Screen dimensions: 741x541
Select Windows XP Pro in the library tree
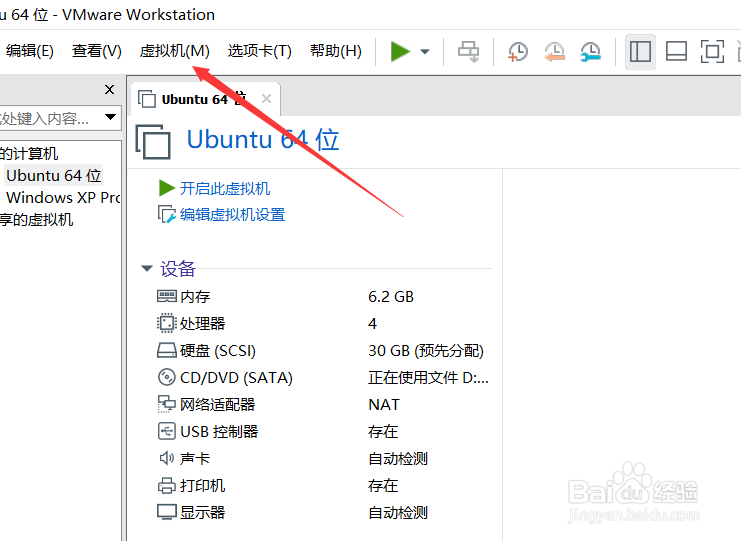63,198
